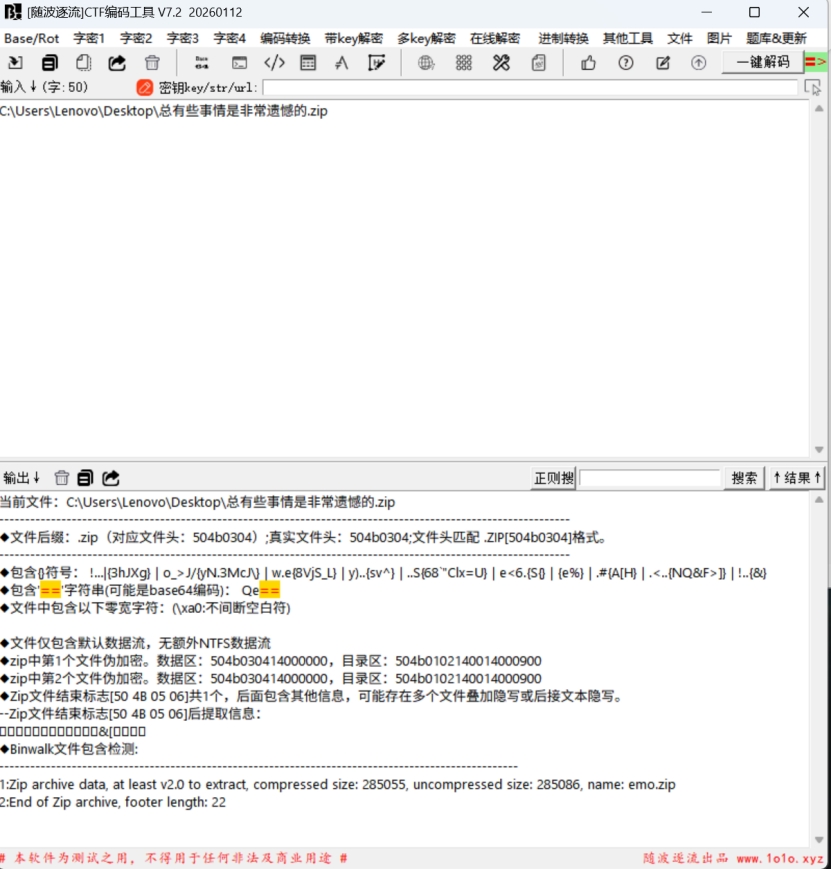Click the 输出↓ label button
The width and height of the screenshot is (831, 870).
[22, 478]
